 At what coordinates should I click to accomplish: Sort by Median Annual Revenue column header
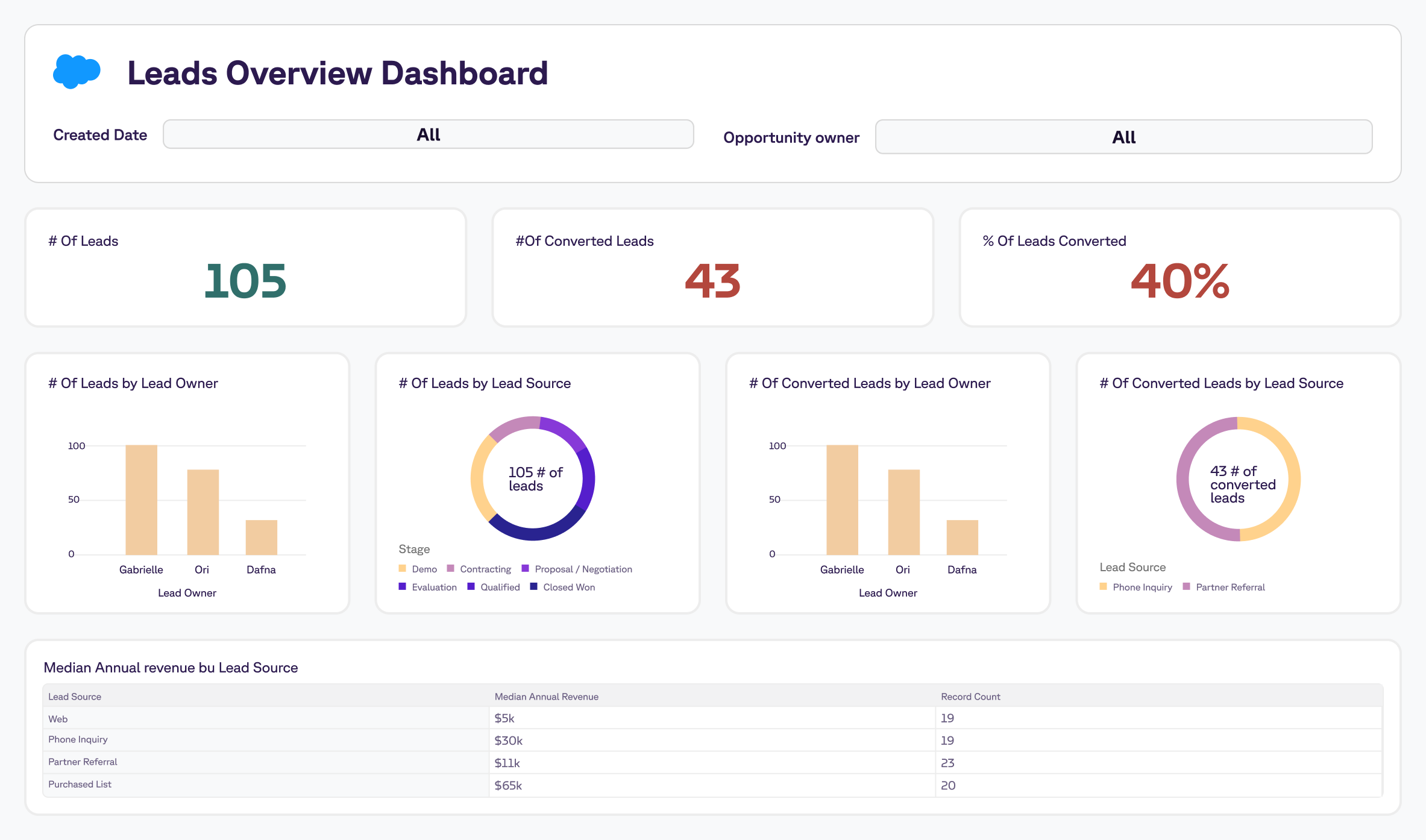(546, 697)
